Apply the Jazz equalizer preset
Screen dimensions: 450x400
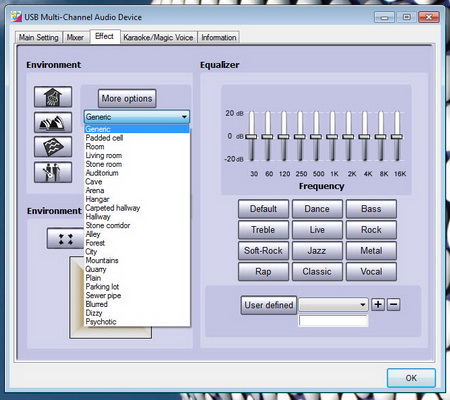pyautogui.click(x=317, y=251)
